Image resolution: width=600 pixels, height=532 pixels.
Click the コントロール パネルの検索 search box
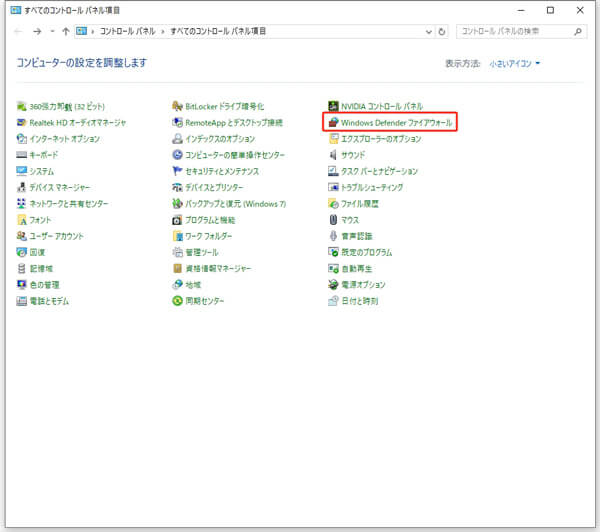pyautogui.click(x=522, y=31)
